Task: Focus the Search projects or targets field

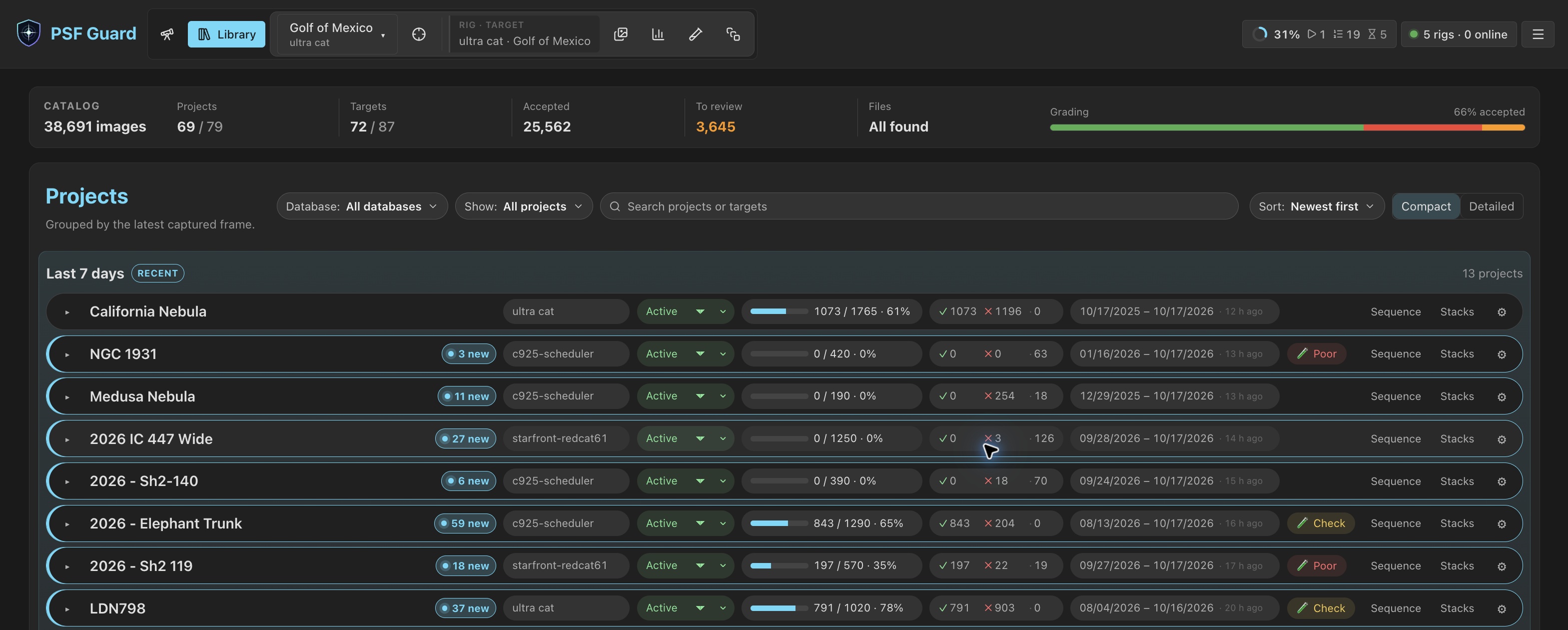Action: (x=918, y=206)
